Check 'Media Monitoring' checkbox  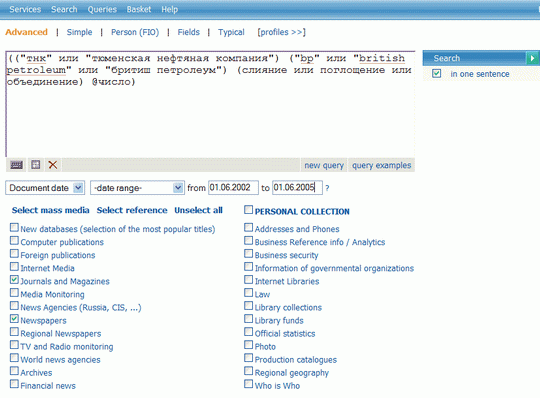tap(14, 293)
